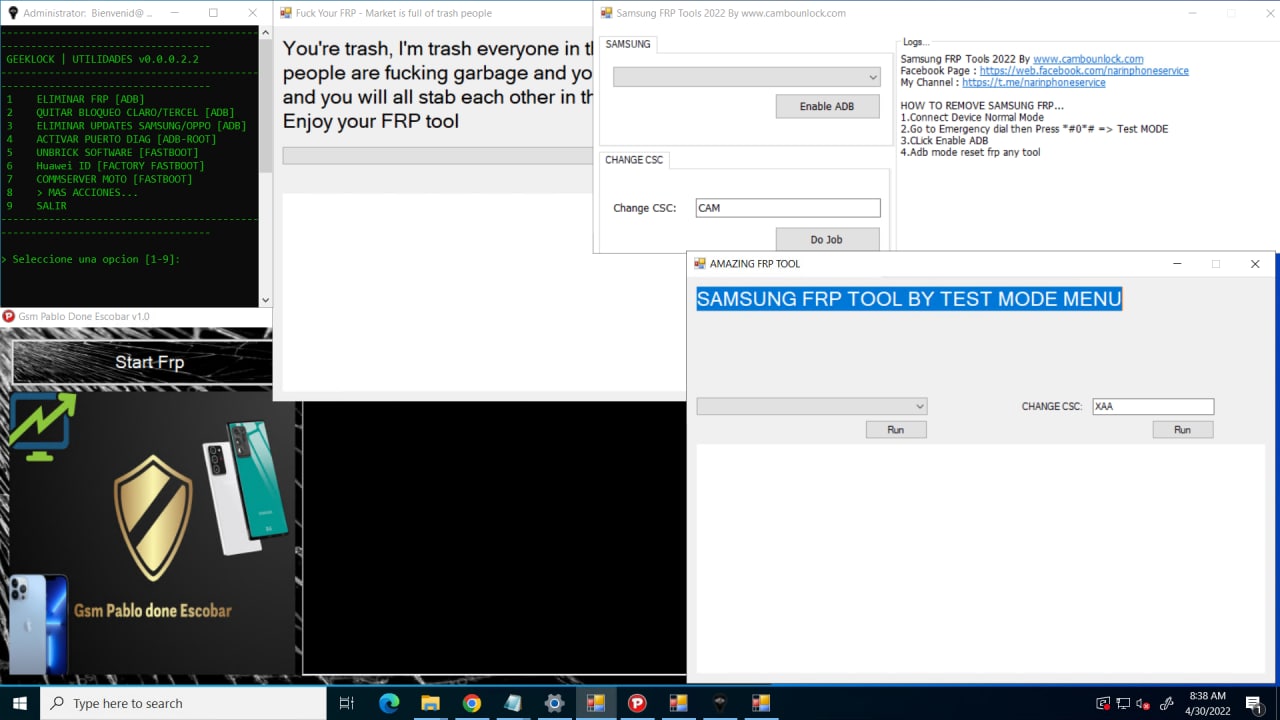This screenshot has width=1280, height=720.
Task: Switch to the Gsm Pablo red P taskbar app
Action: [637, 703]
